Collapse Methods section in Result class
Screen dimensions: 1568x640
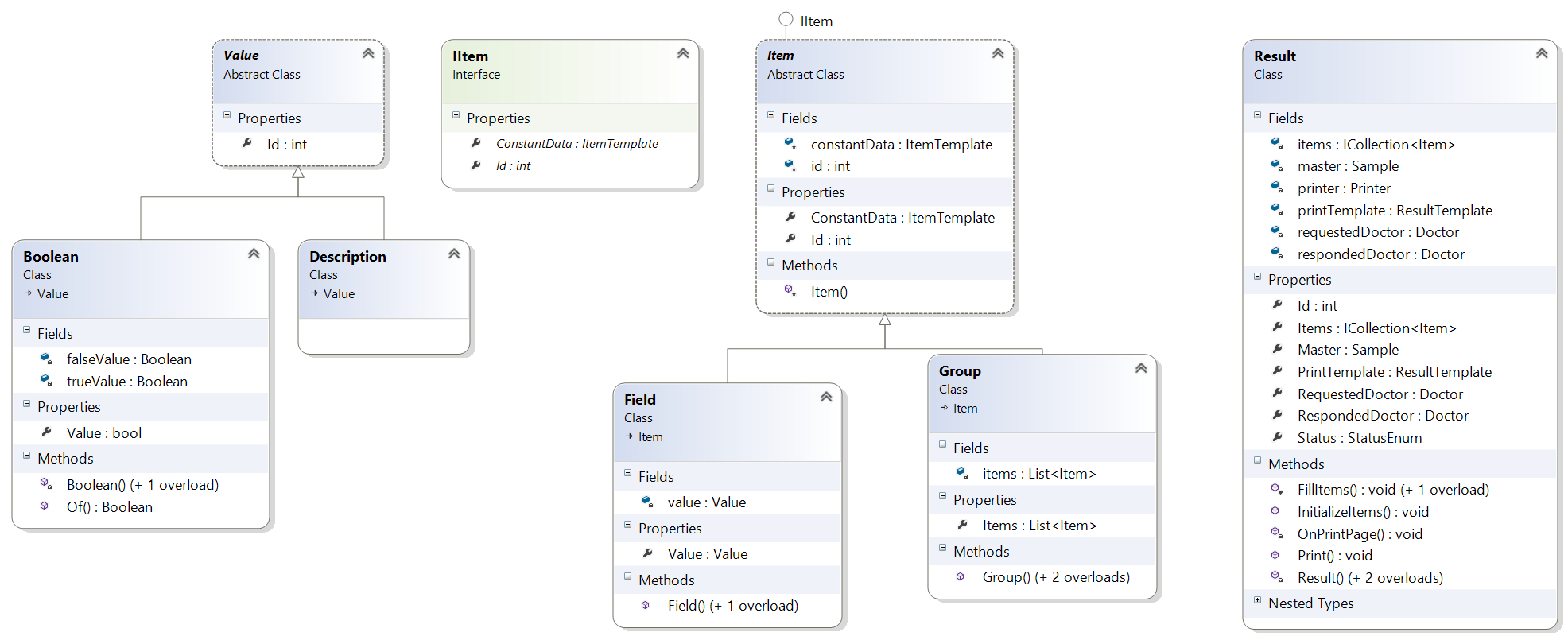click(1257, 460)
